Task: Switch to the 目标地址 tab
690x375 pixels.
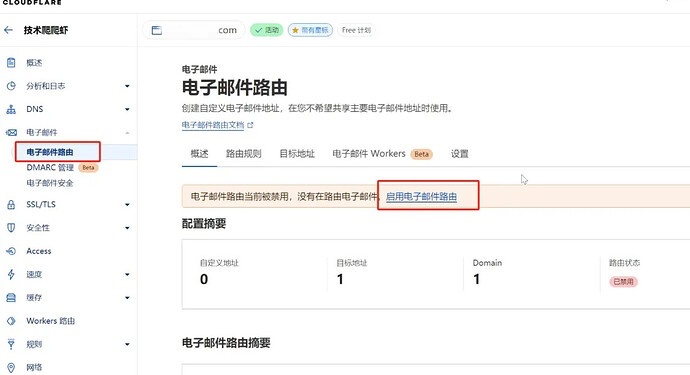Action: [297, 154]
